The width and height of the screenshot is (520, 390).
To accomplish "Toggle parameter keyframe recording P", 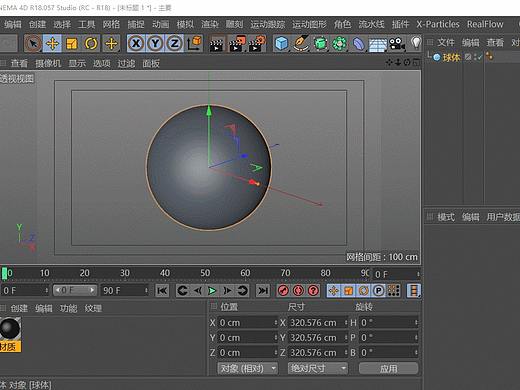I will click(x=379, y=291).
